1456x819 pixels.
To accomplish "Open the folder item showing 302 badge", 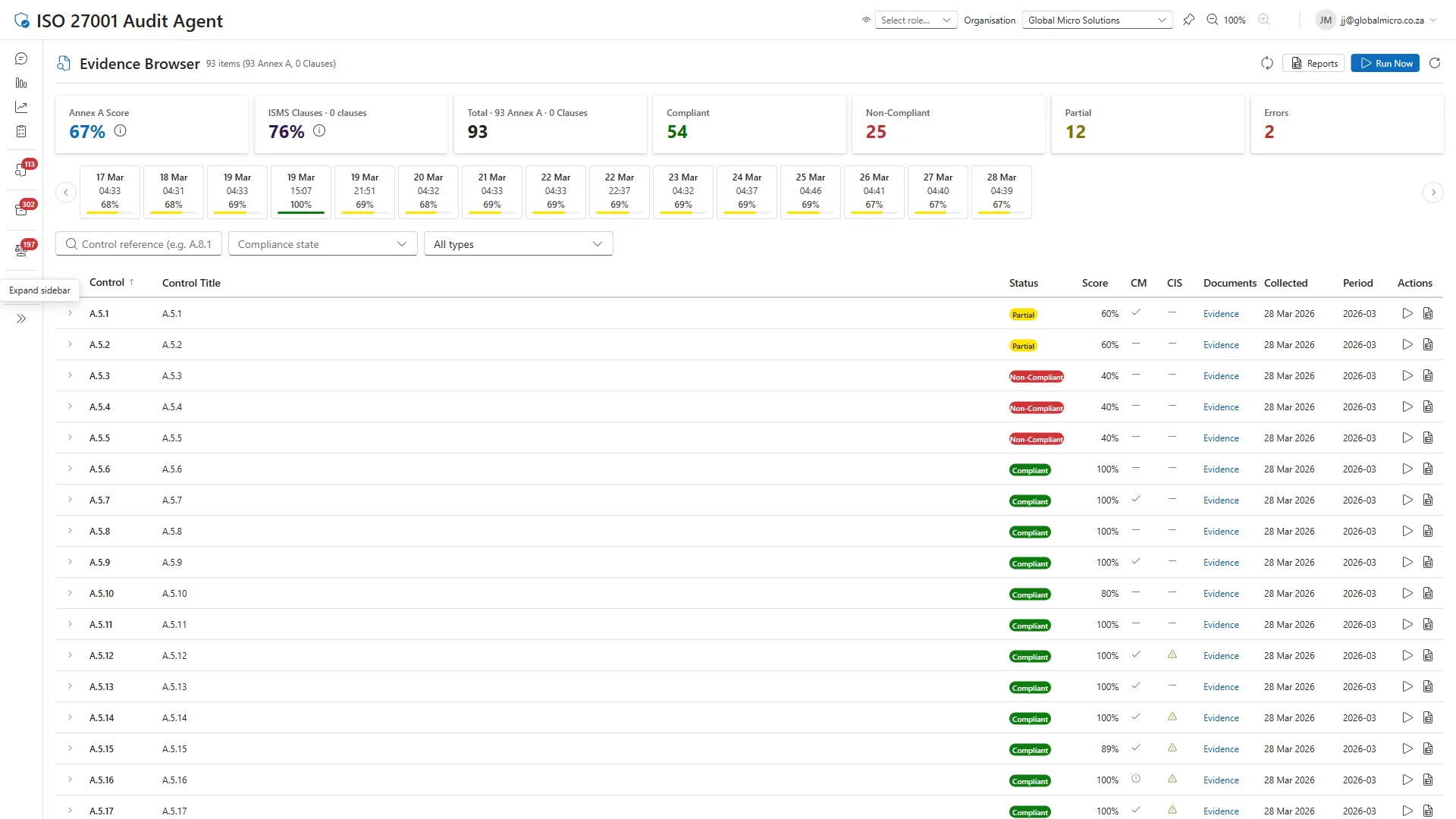I will (x=20, y=209).
